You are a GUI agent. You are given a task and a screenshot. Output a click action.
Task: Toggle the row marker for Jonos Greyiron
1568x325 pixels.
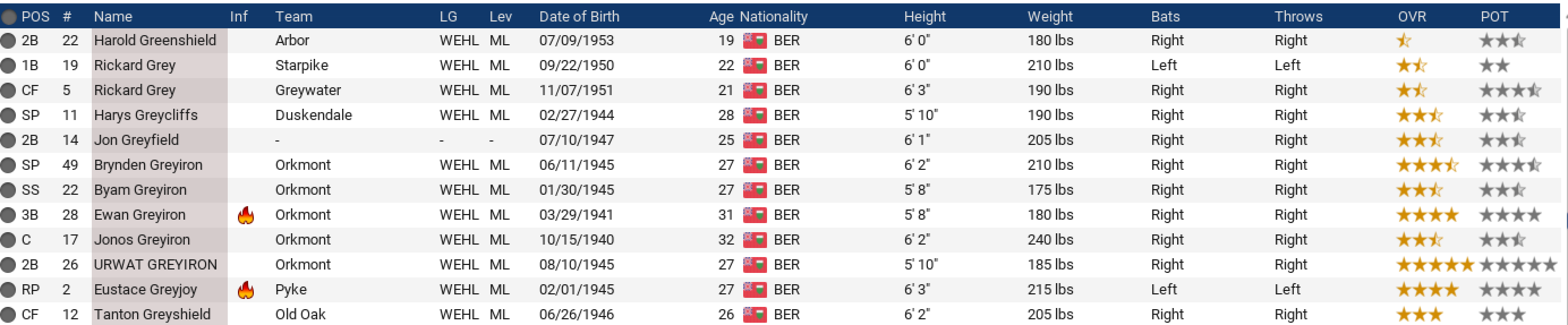pos(8,241)
